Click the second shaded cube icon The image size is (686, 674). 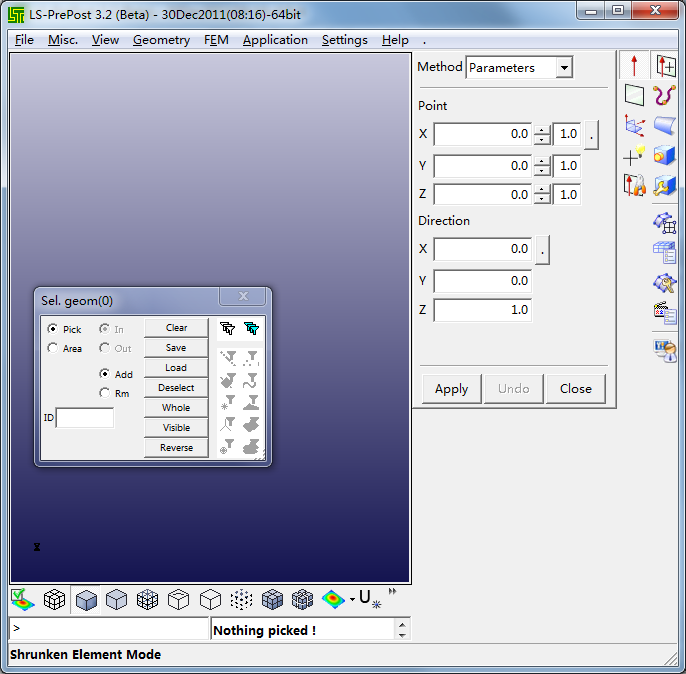[x=116, y=599]
